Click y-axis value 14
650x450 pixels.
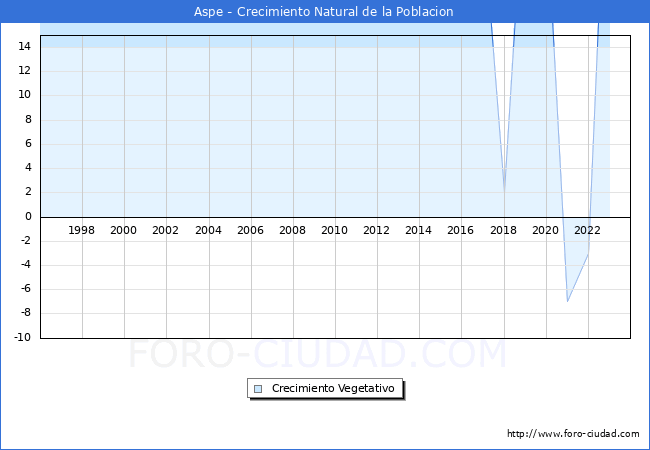click(24, 46)
